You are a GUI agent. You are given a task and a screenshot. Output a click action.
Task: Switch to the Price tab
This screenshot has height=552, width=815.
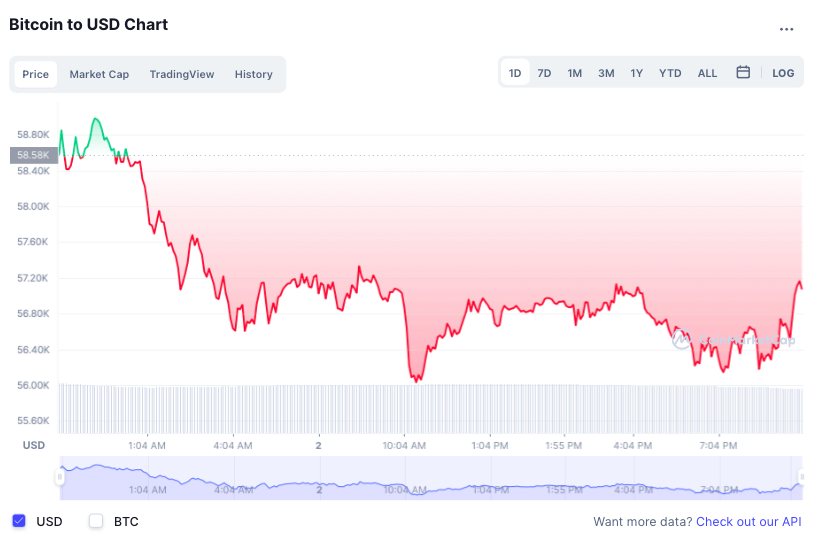[x=35, y=74]
